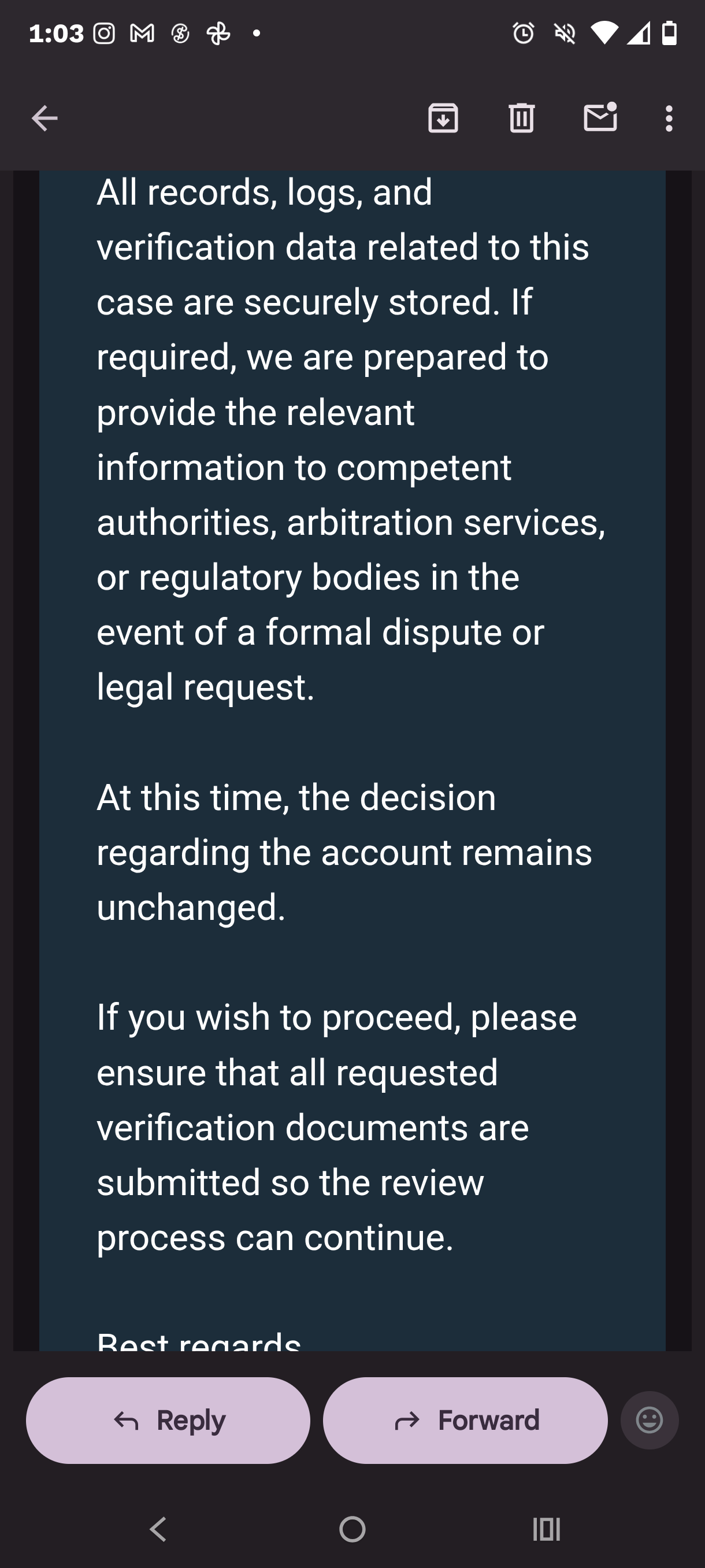Viewport: 705px width, 1568px height.
Task: Tap the pinwheel notification icon
Action: point(218,34)
